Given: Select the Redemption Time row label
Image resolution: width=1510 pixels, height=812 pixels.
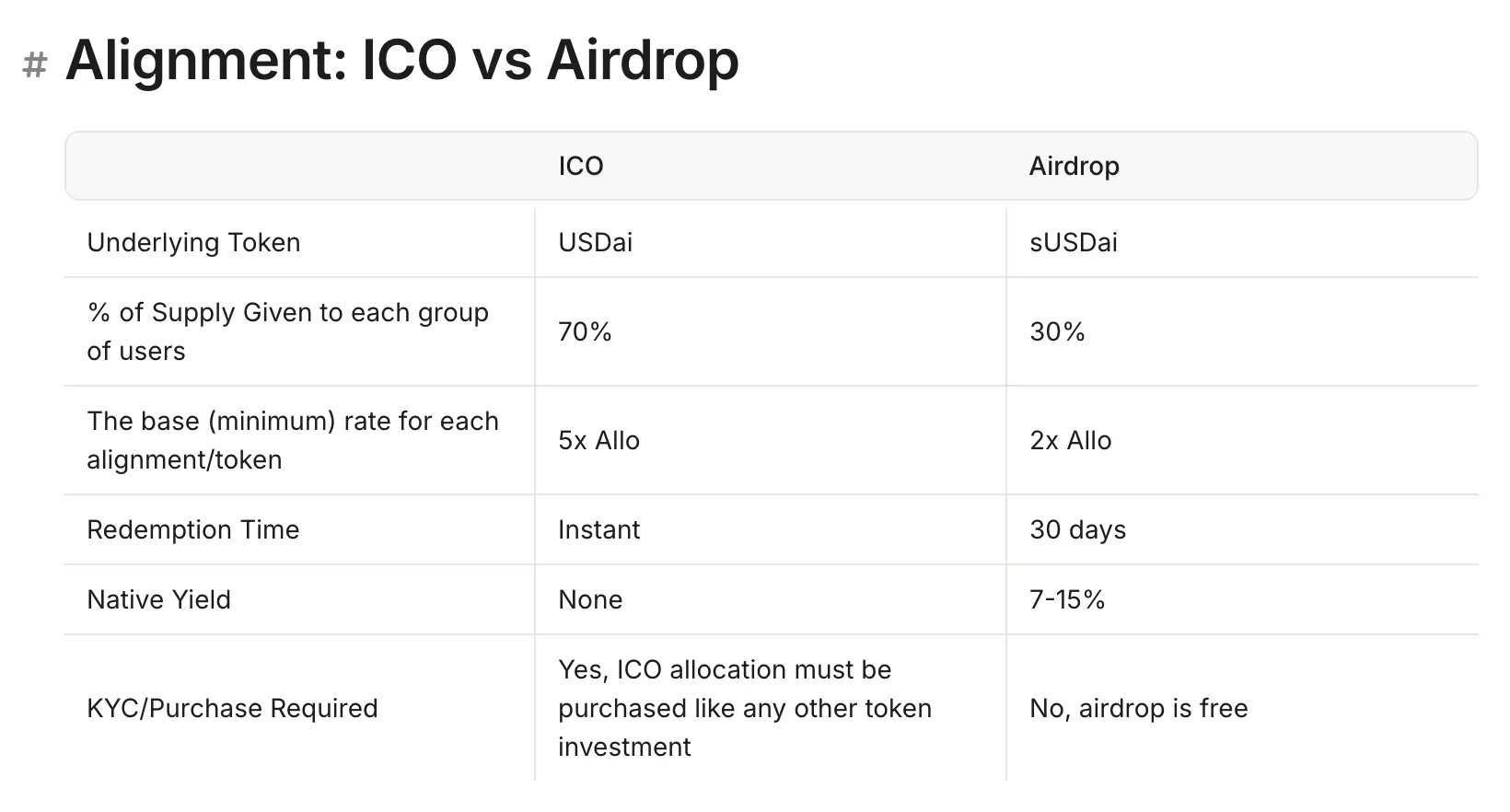Looking at the screenshot, I should [192, 530].
